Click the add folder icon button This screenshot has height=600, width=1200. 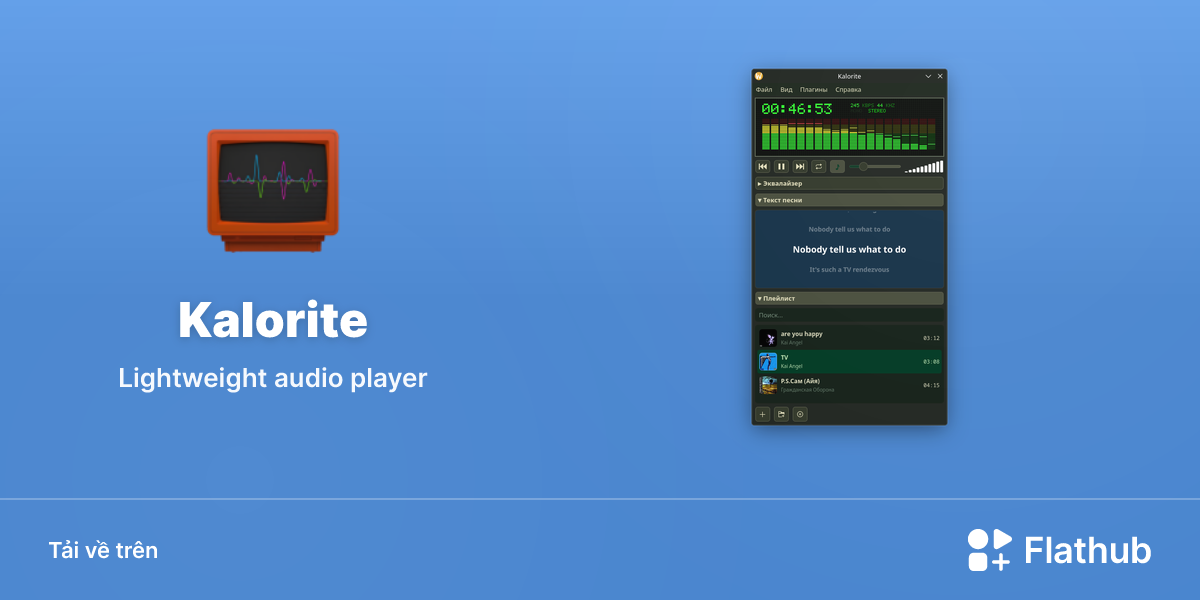coord(781,414)
